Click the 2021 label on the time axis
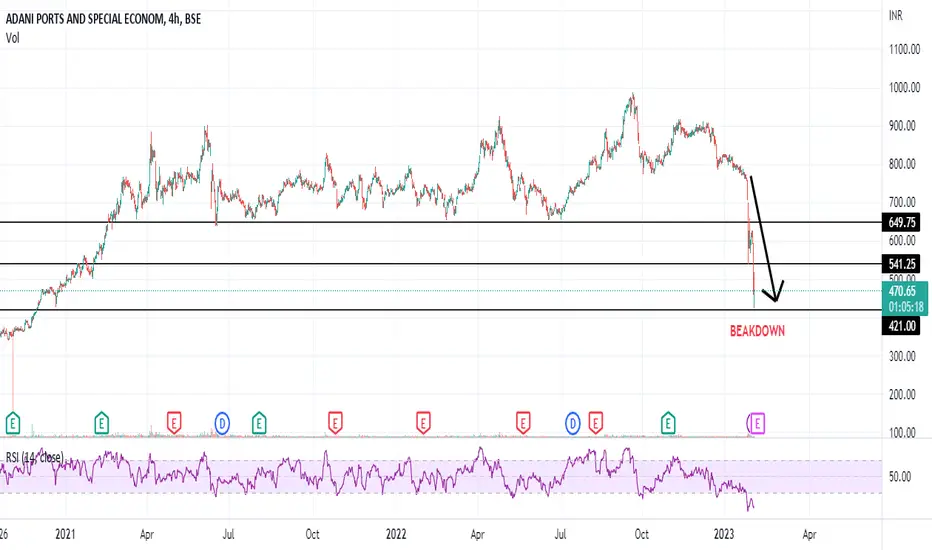Viewport: 932px width, 550px height. (x=65, y=534)
